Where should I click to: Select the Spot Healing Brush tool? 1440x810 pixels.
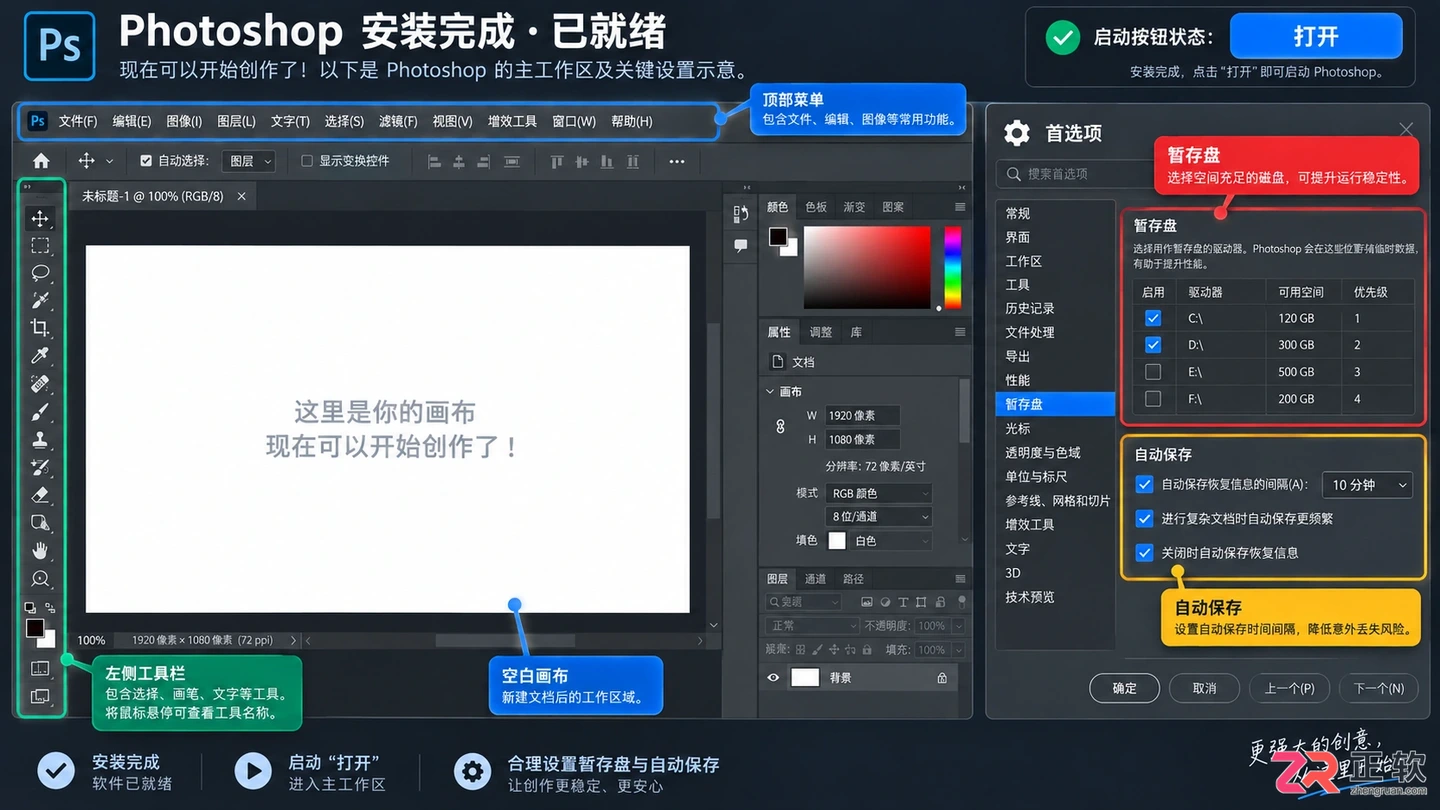click(40, 383)
